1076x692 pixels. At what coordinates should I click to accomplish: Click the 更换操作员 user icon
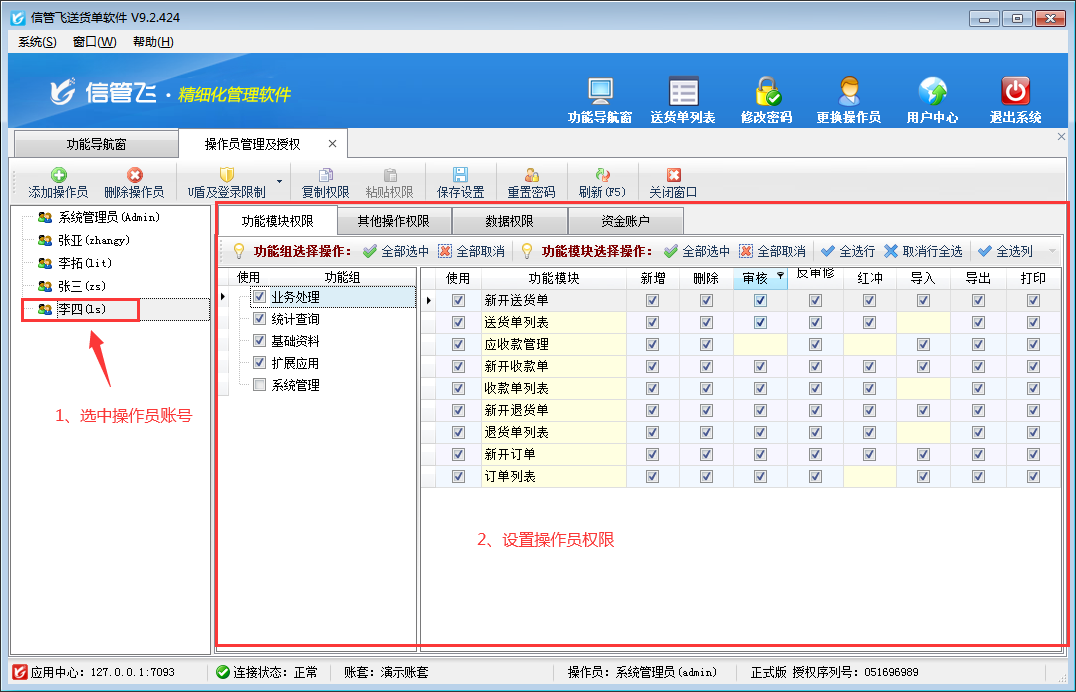pyautogui.click(x=849, y=92)
